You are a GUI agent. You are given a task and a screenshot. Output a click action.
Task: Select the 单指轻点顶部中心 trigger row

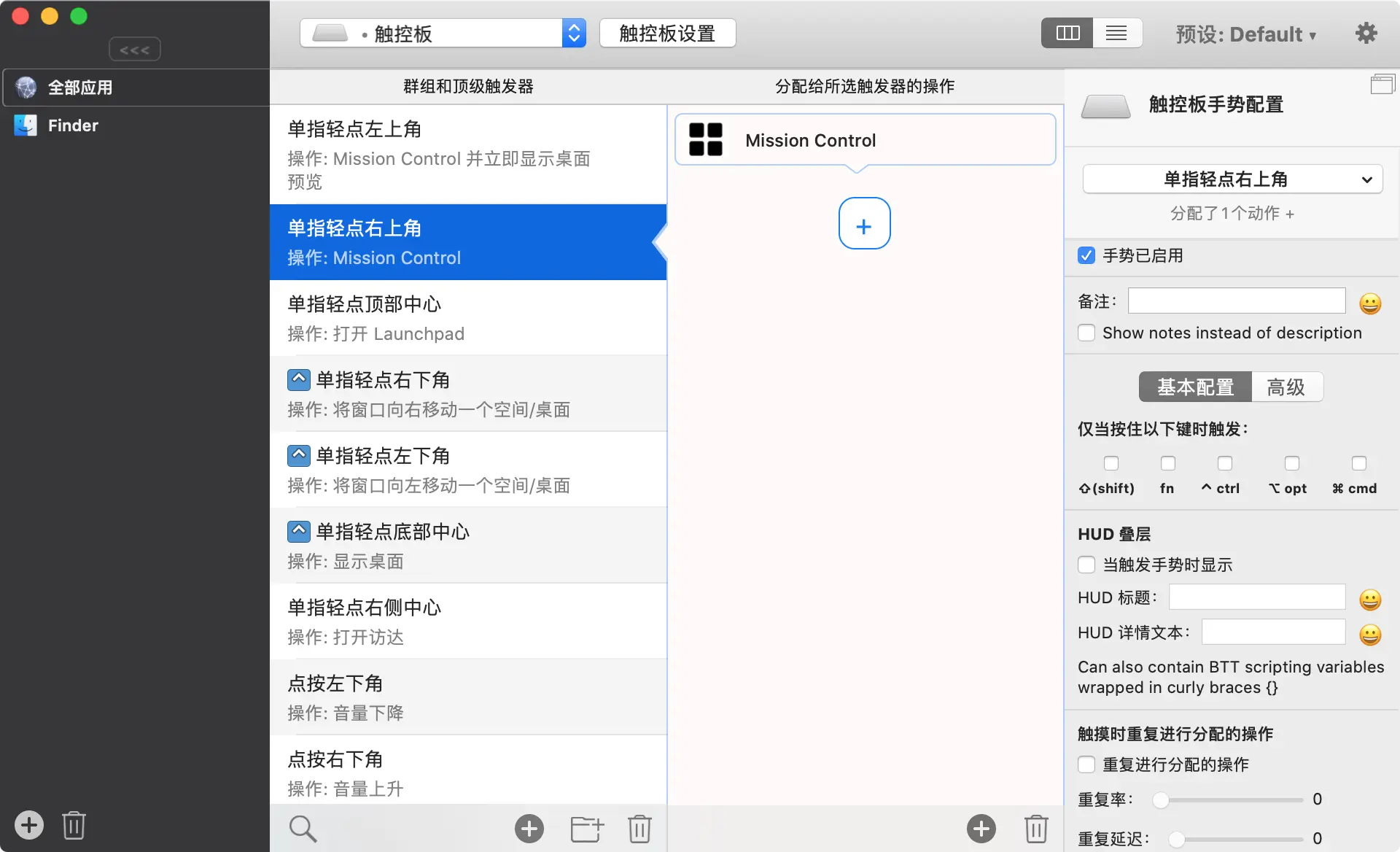pos(468,318)
